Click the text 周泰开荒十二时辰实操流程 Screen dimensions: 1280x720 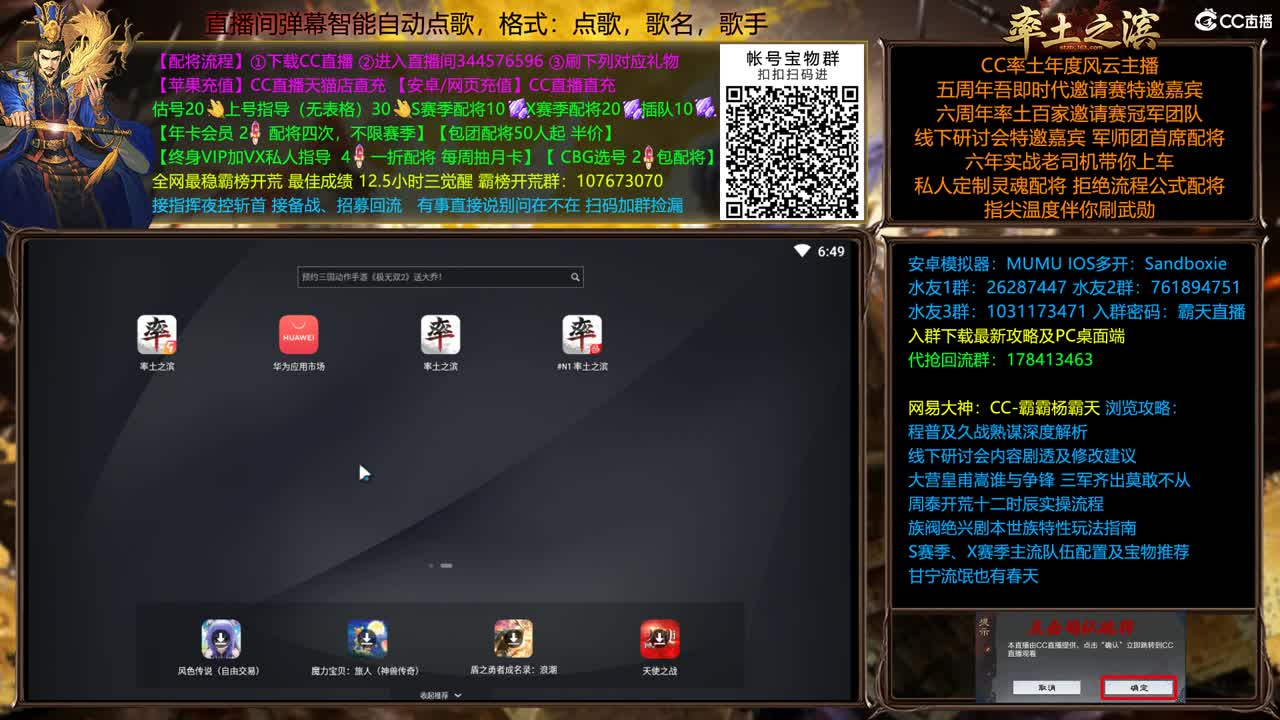coord(1006,504)
